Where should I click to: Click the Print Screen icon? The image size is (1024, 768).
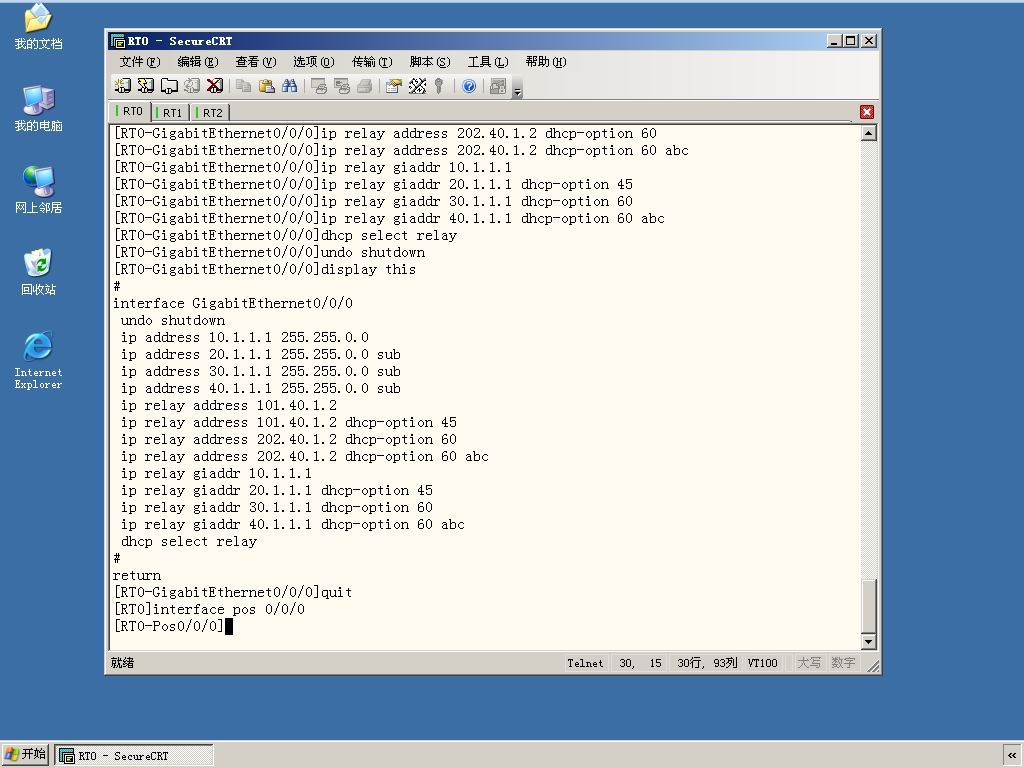(319, 86)
